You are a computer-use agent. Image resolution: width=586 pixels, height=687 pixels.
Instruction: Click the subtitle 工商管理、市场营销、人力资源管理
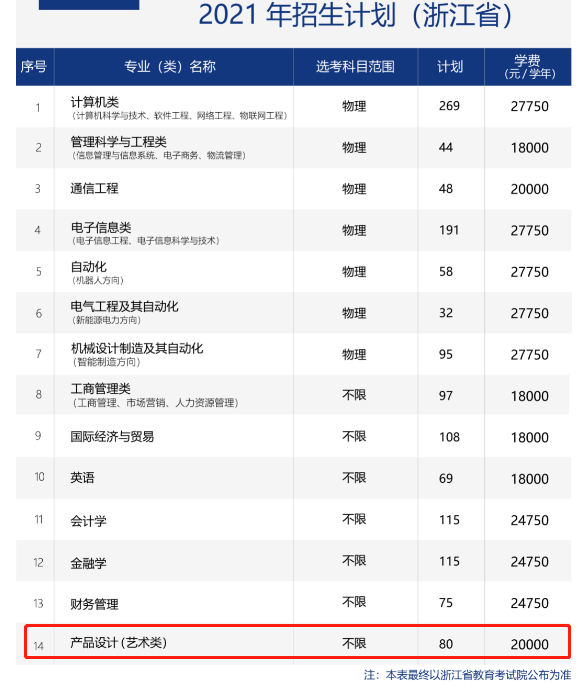click(155, 402)
